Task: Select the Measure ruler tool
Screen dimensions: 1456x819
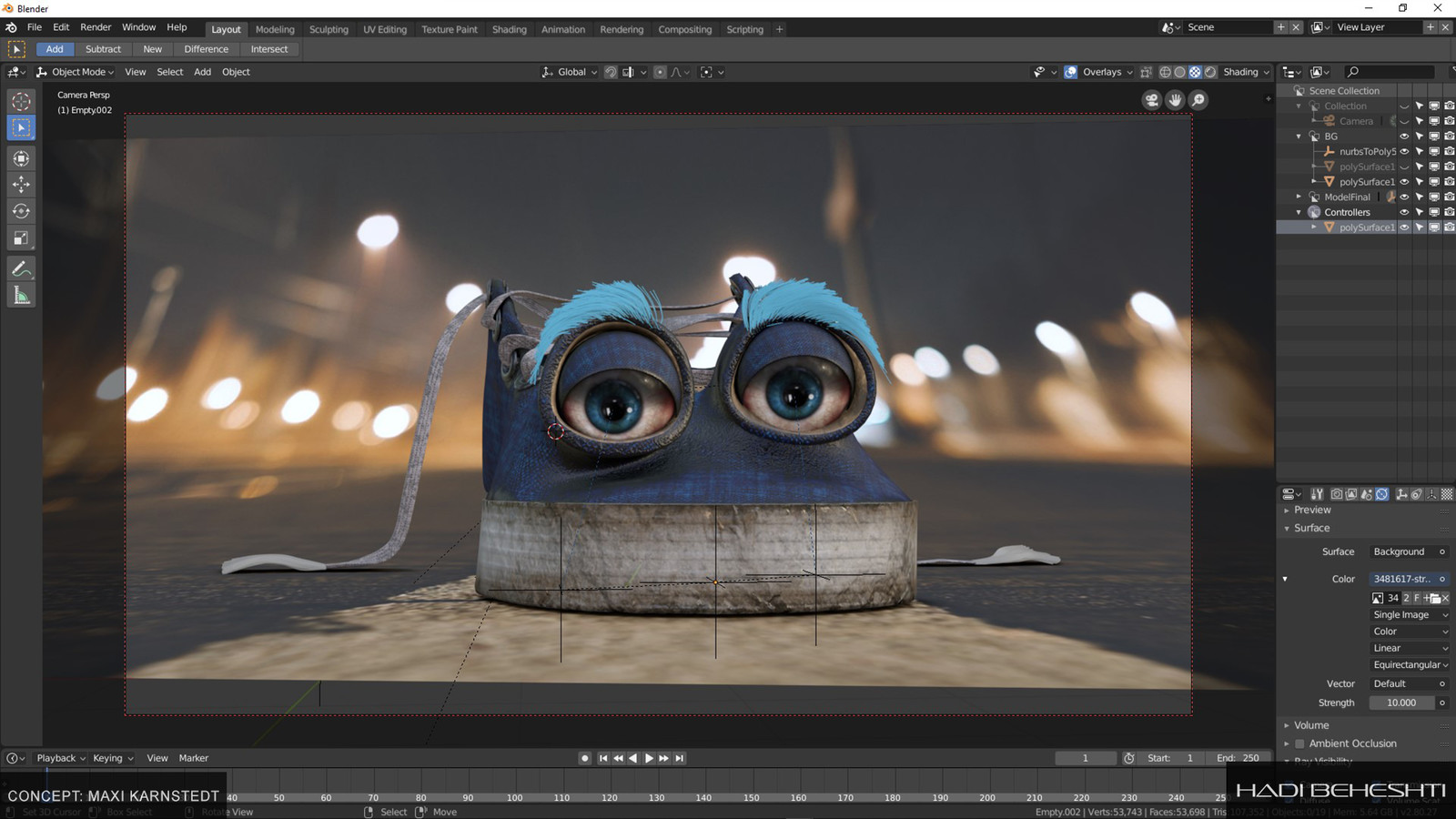Action: [21, 295]
